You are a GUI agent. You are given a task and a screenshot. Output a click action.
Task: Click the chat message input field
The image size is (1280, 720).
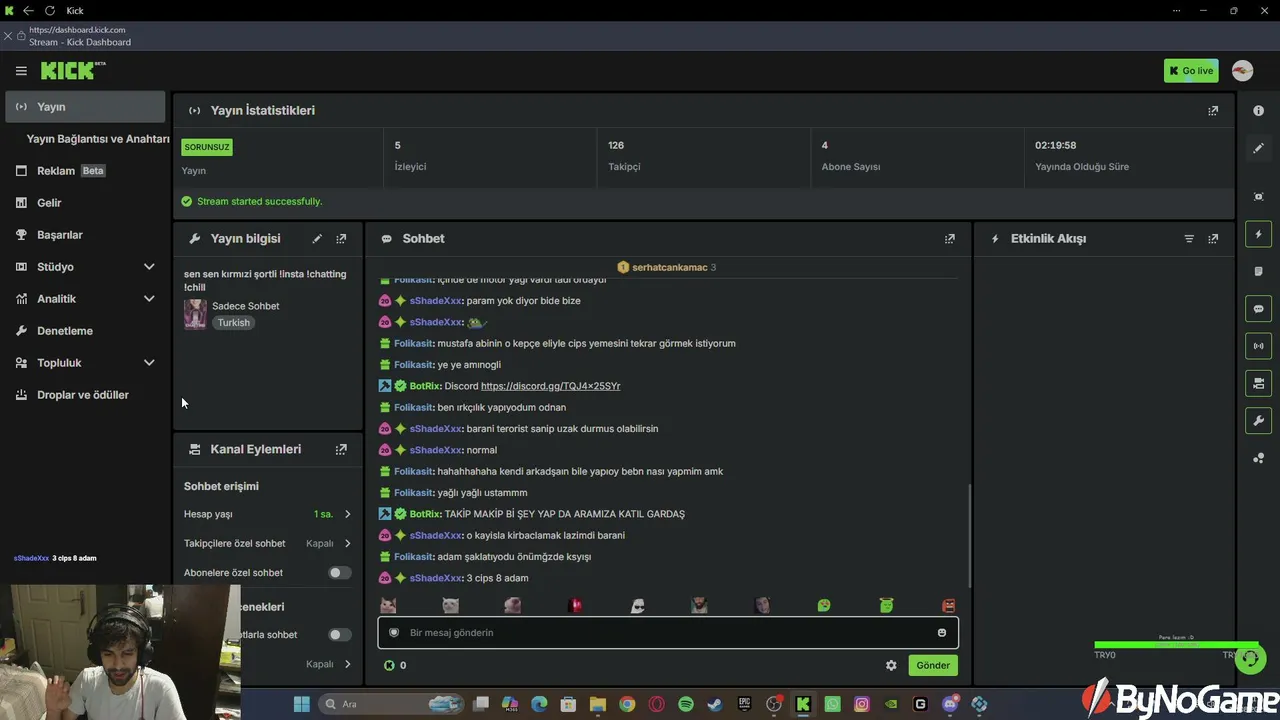coord(668,633)
